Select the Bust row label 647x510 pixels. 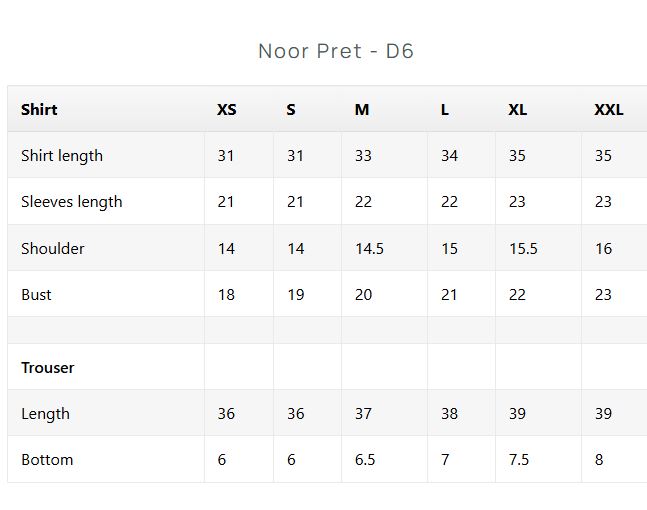pyautogui.click(x=36, y=295)
